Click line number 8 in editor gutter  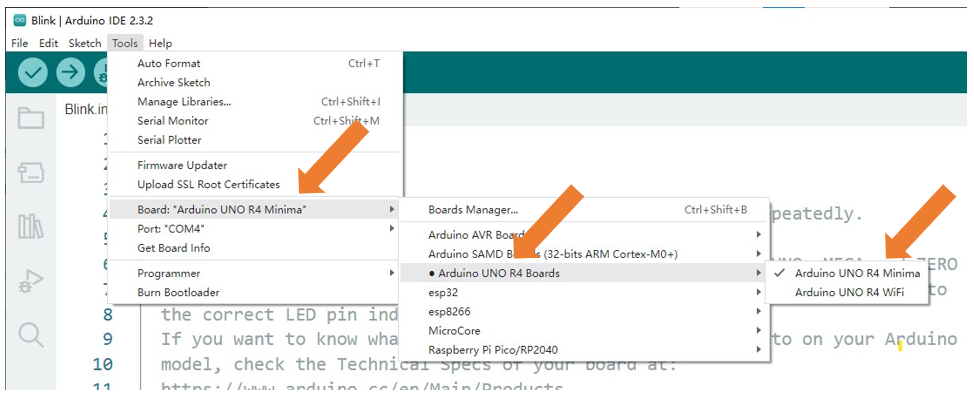pos(107,315)
